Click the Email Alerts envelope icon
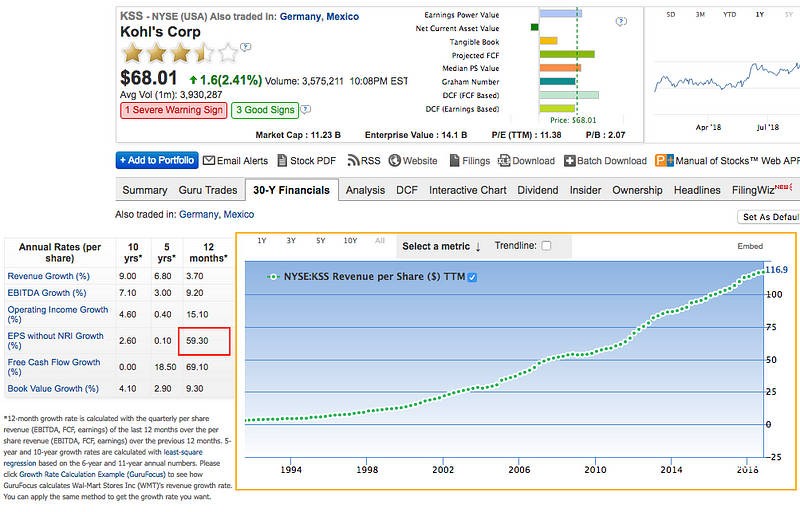The height and width of the screenshot is (512, 800). click(209, 161)
